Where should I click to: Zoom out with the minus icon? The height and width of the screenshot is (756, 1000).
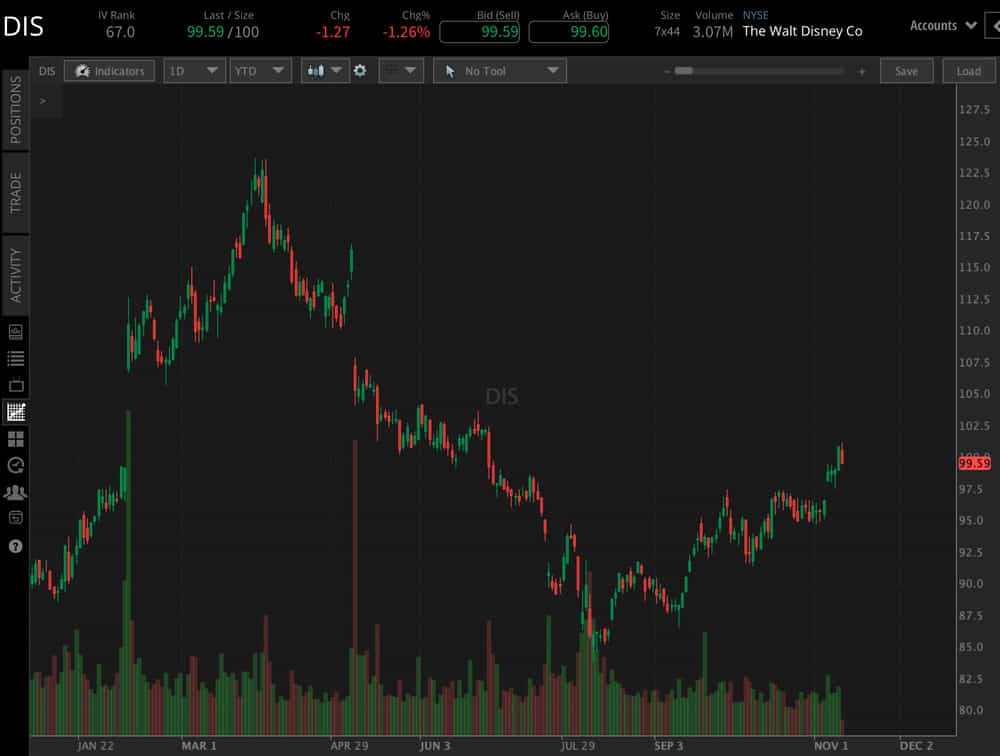pyautogui.click(x=666, y=71)
